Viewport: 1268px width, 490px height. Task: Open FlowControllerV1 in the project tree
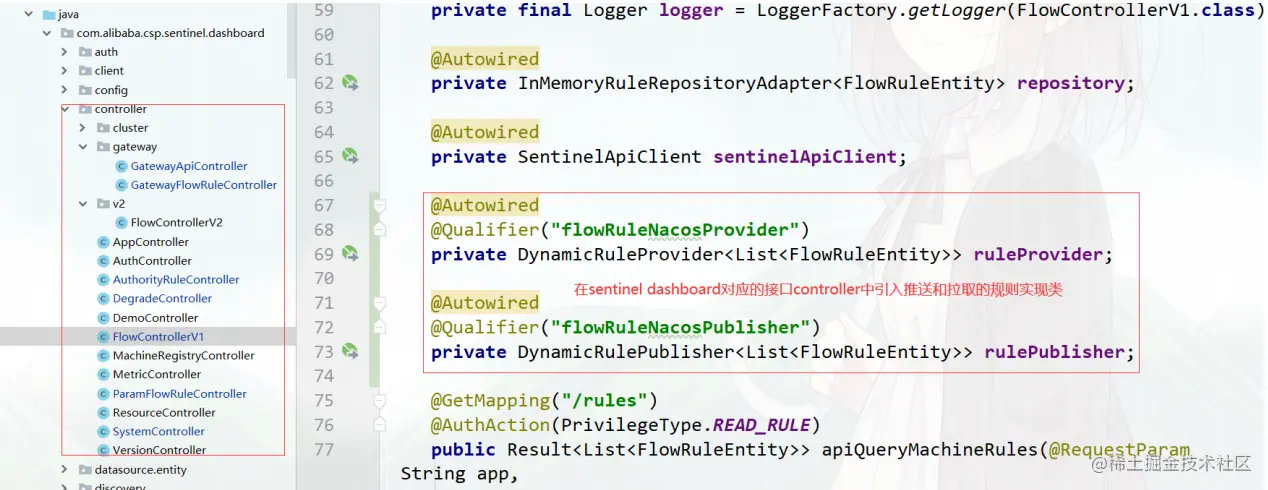(x=158, y=337)
